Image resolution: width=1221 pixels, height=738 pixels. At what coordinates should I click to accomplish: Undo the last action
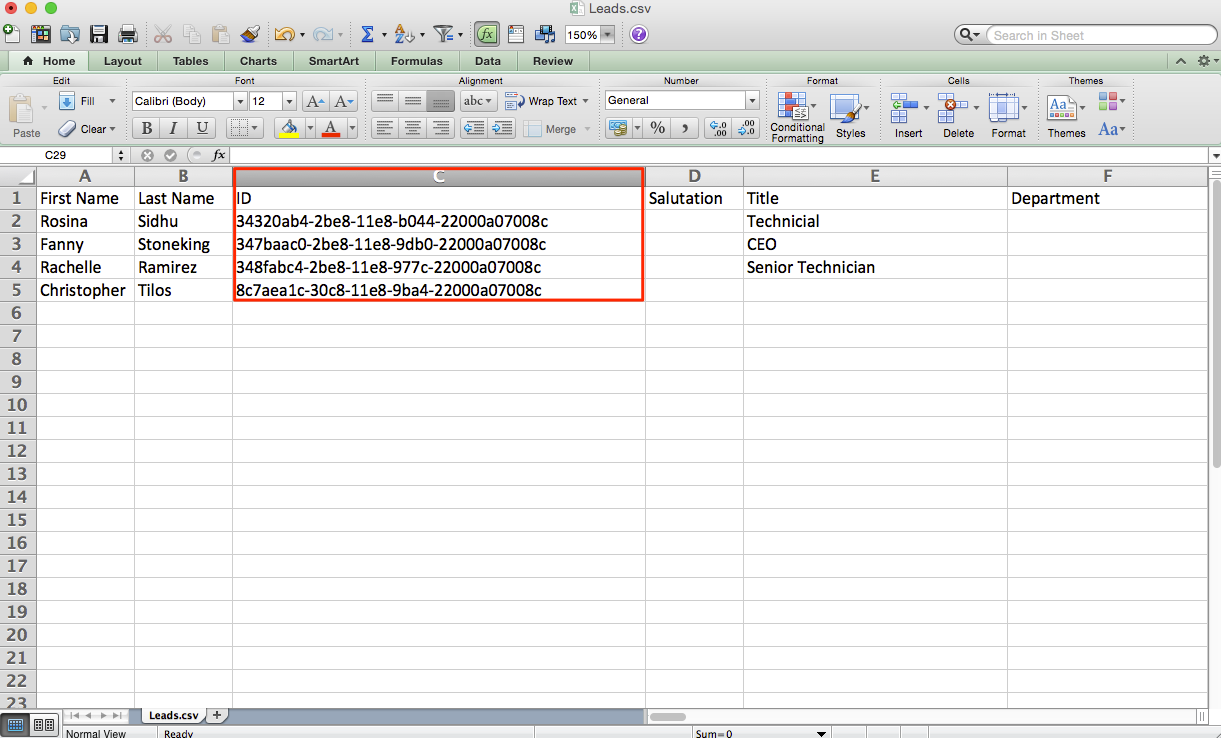tap(284, 35)
